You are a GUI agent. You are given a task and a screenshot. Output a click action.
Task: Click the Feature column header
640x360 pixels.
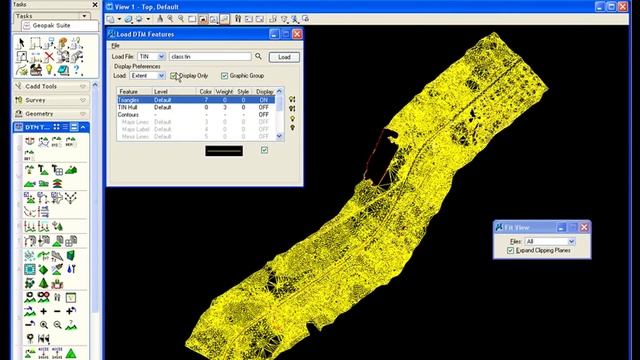[135, 92]
